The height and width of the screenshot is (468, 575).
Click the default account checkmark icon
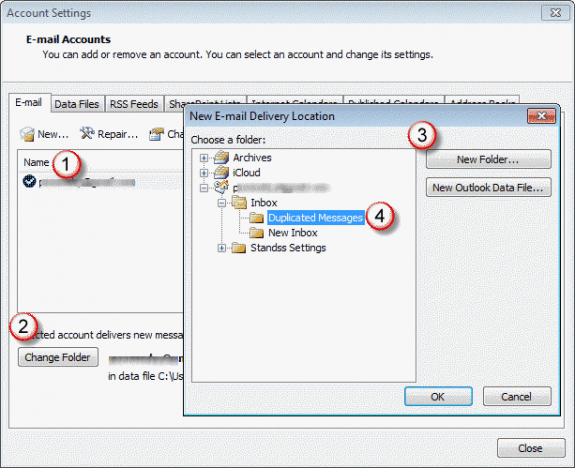[x=29, y=181]
